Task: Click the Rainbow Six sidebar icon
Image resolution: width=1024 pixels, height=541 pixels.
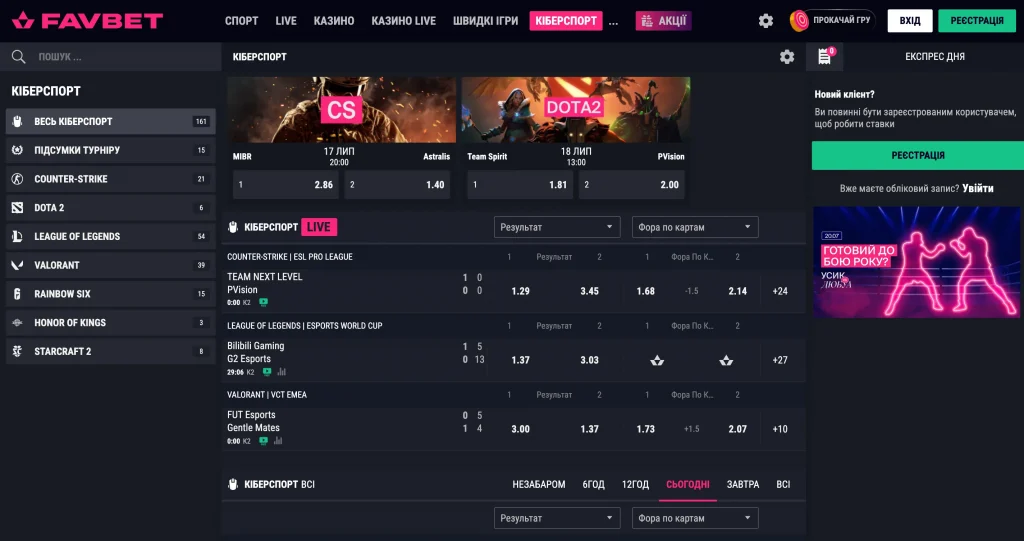Action: (18, 294)
